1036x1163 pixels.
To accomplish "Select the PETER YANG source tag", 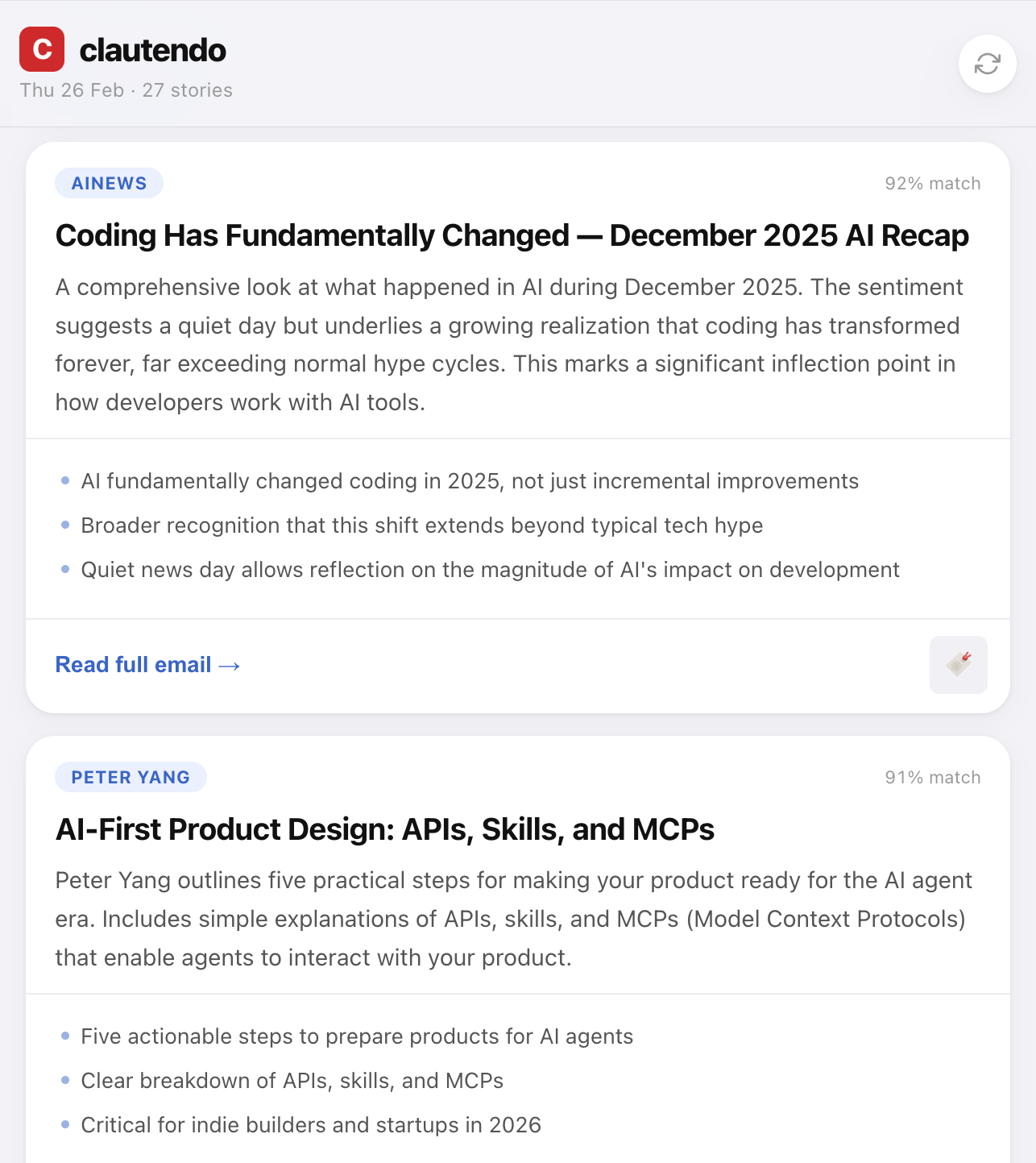I will click(130, 777).
